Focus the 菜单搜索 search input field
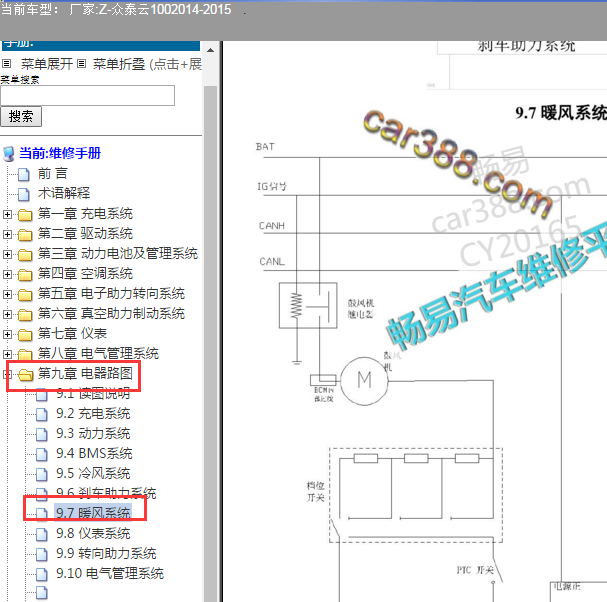Image resolution: width=607 pixels, height=602 pixels. [87, 95]
